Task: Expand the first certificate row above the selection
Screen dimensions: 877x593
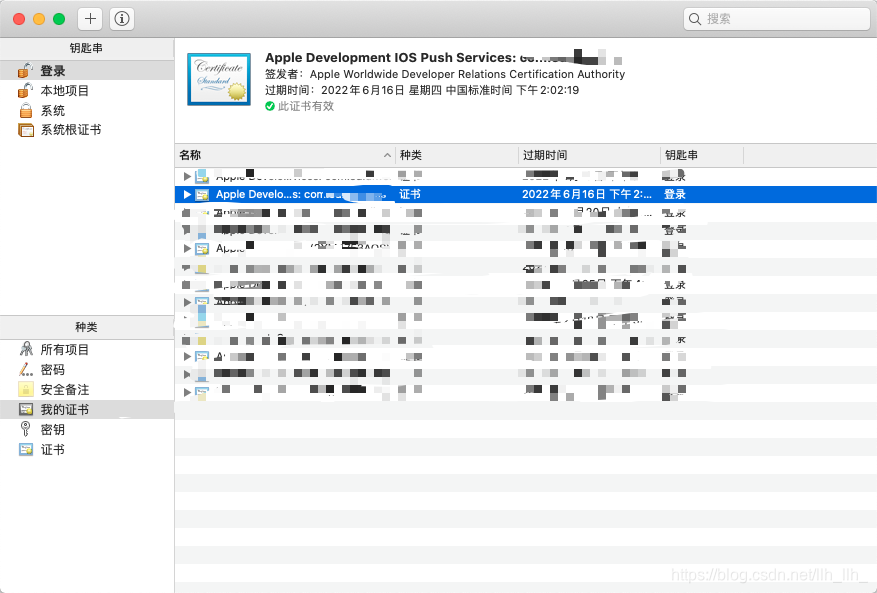Action: pos(187,176)
